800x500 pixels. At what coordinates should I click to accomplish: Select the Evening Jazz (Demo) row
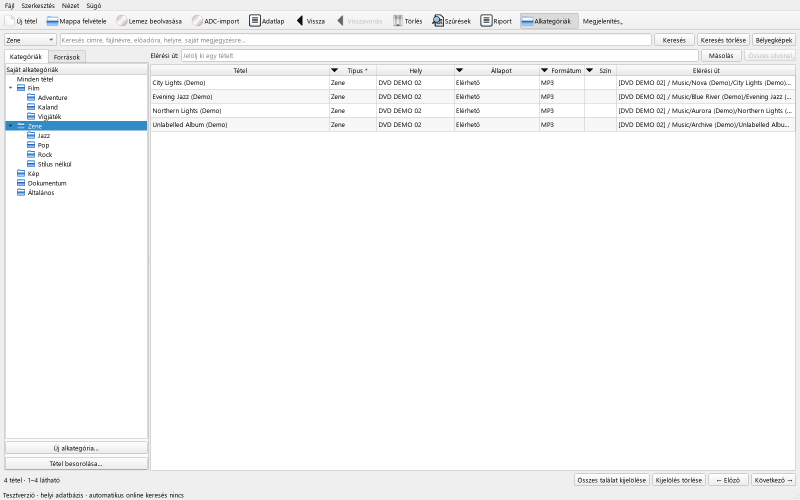(472, 96)
